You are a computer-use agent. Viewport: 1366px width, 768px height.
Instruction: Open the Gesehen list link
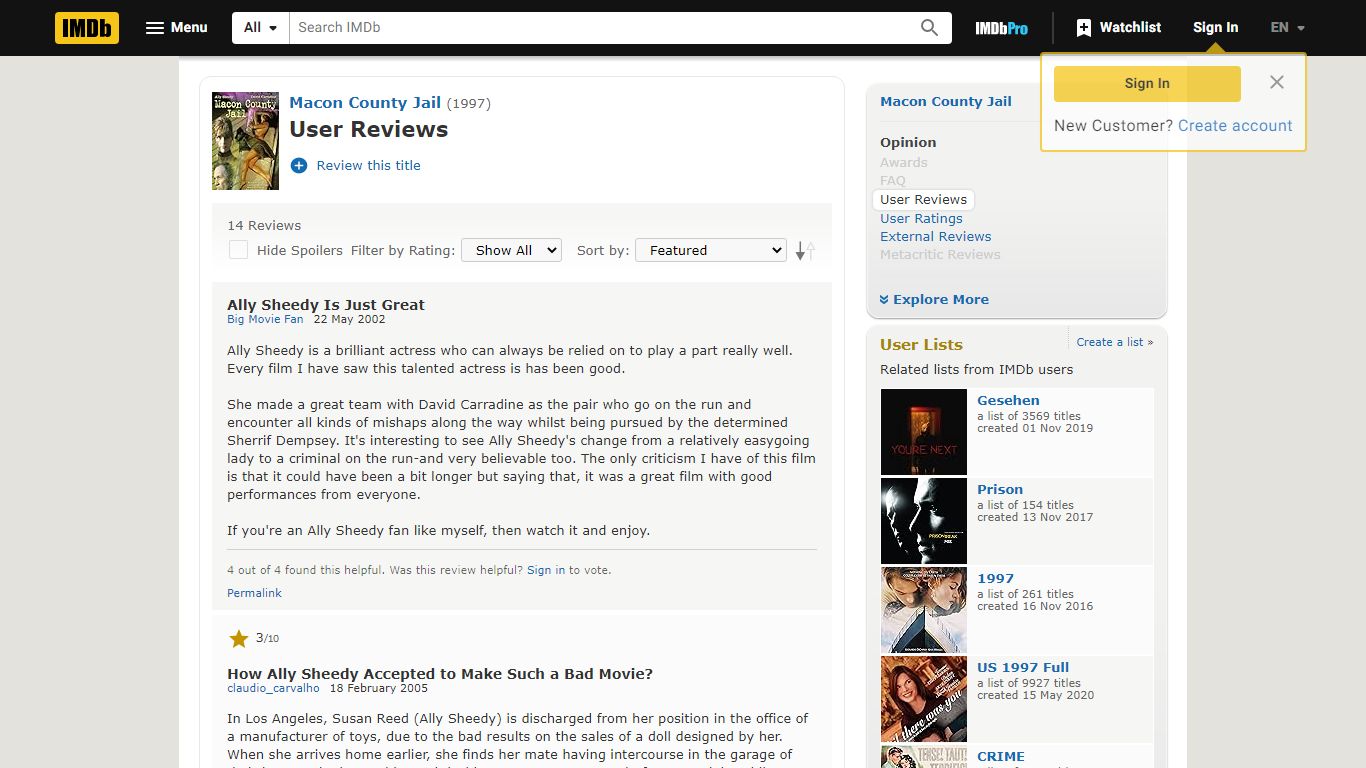coord(1008,400)
